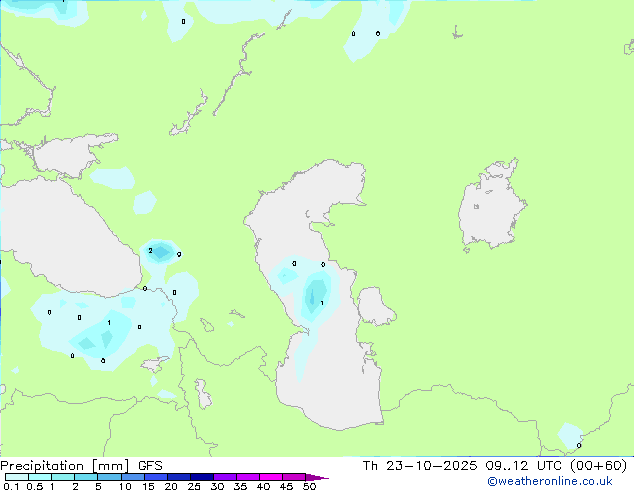
Task: Click the '0.1' legend scale label
Action: click(x=11, y=486)
